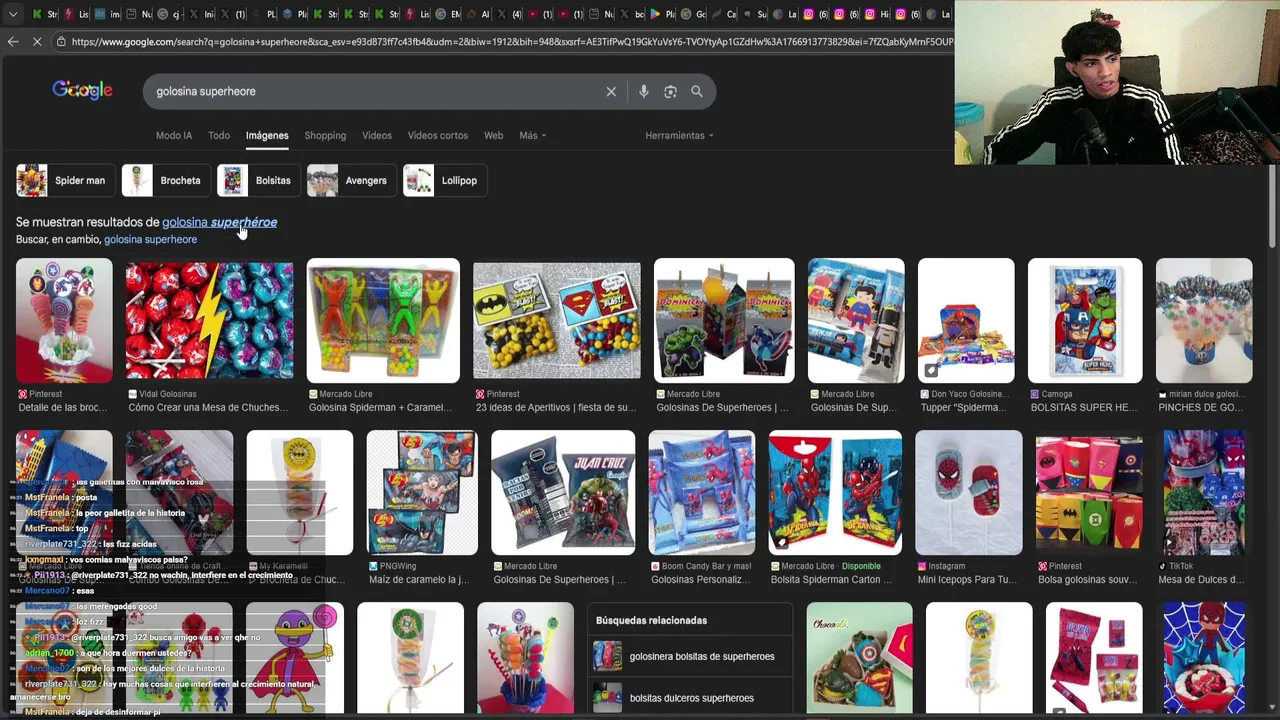Switch to the Todo results tab
This screenshot has height=720, width=1280.
pos(219,135)
